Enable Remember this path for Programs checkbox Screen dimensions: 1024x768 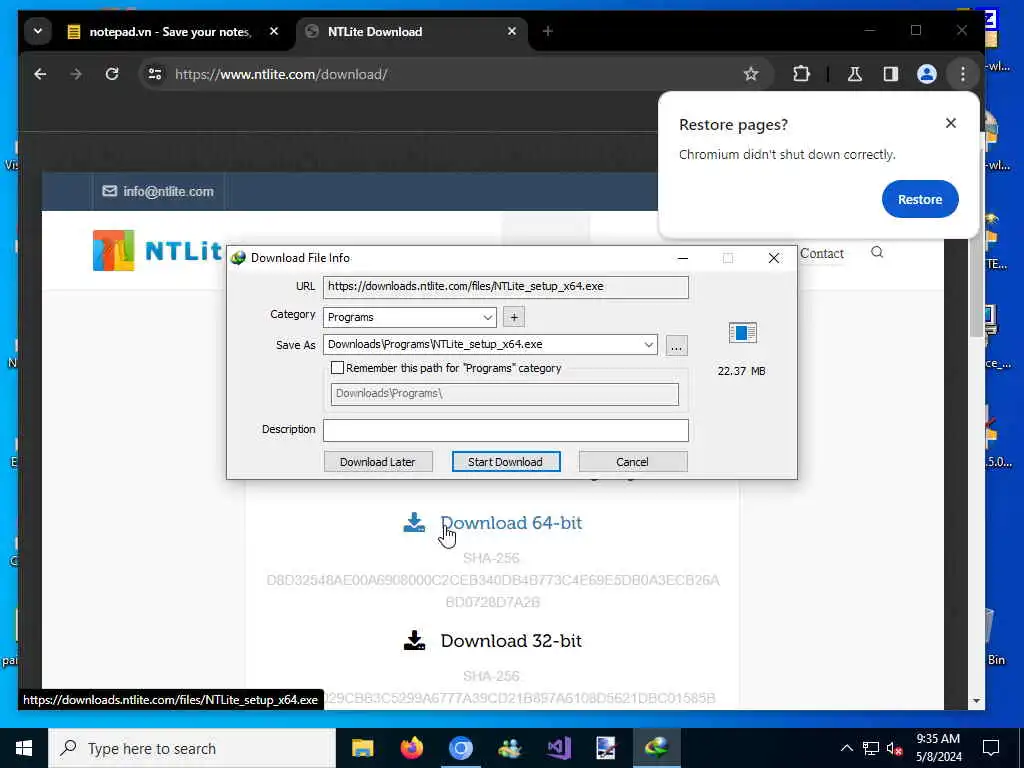pos(337,368)
